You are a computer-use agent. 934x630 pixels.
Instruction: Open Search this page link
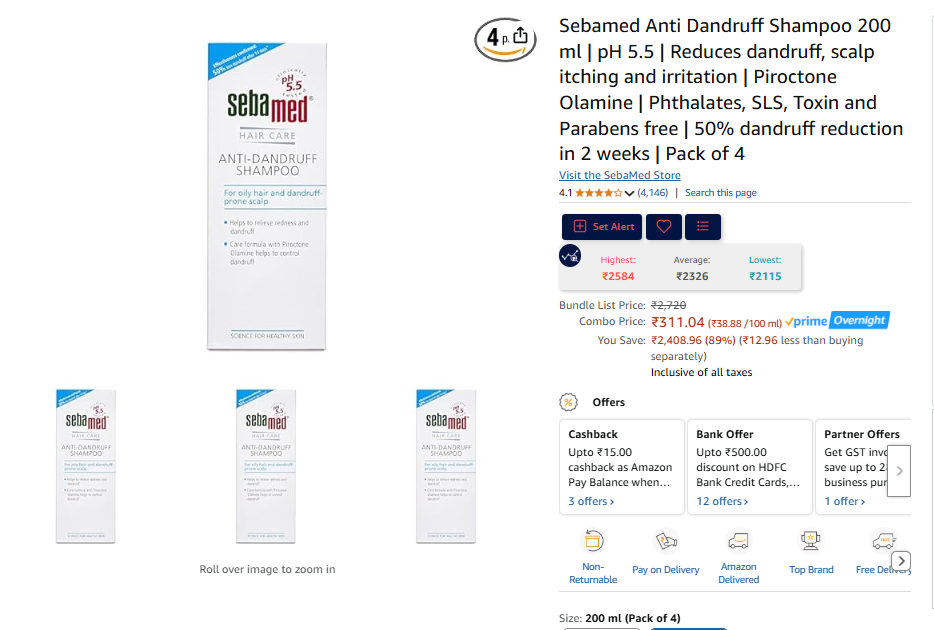coord(721,193)
